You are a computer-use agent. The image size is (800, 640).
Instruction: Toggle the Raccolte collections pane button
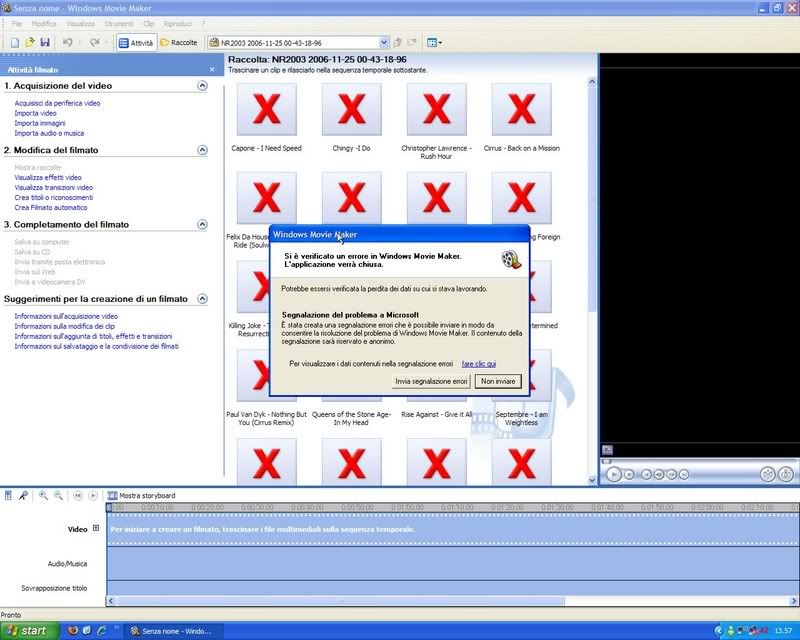(178, 43)
